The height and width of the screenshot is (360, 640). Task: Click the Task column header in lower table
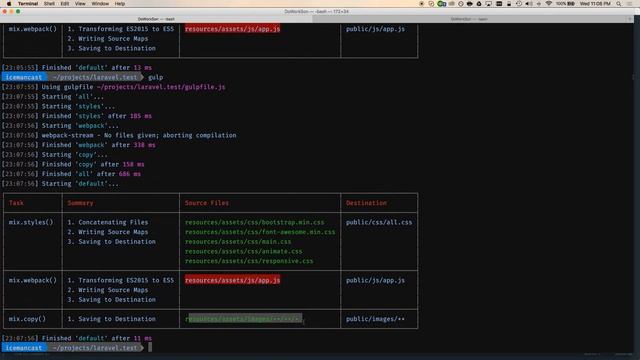coord(16,203)
